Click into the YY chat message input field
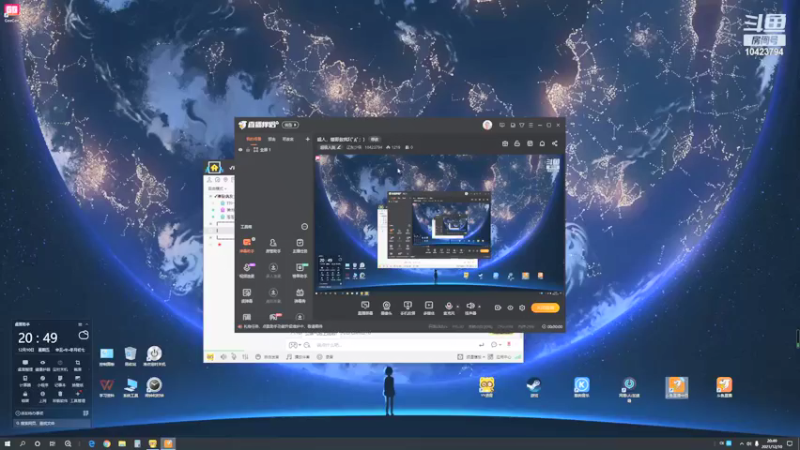The height and width of the screenshot is (450, 800). coord(393,345)
